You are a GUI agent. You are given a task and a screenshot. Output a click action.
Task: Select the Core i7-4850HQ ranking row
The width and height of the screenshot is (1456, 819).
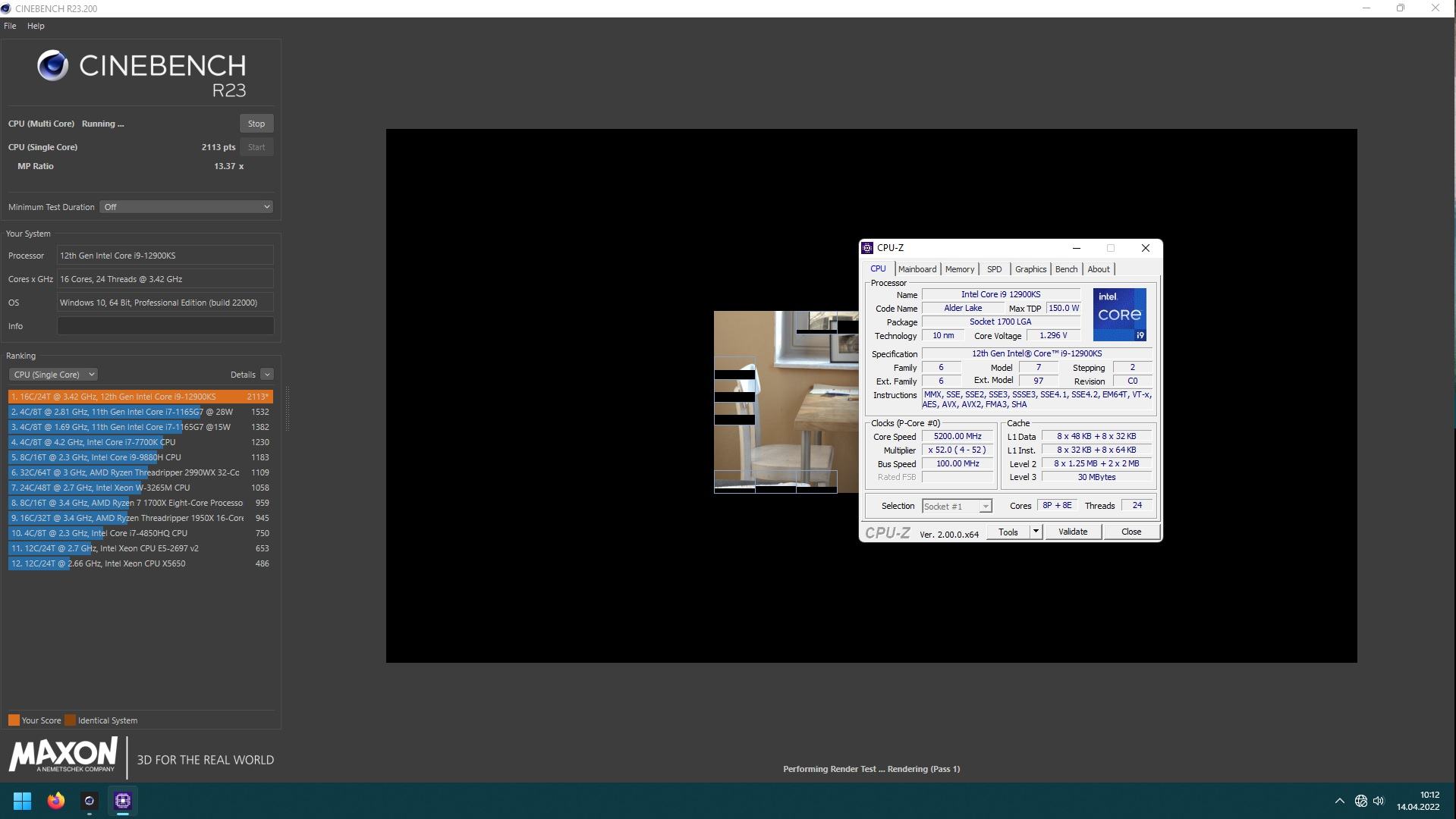click(140, 533)
